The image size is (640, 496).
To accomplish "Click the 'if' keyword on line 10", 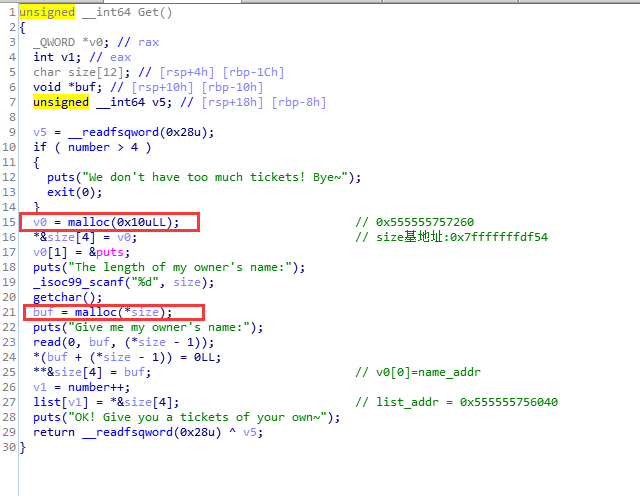I will tap(40, 147).
